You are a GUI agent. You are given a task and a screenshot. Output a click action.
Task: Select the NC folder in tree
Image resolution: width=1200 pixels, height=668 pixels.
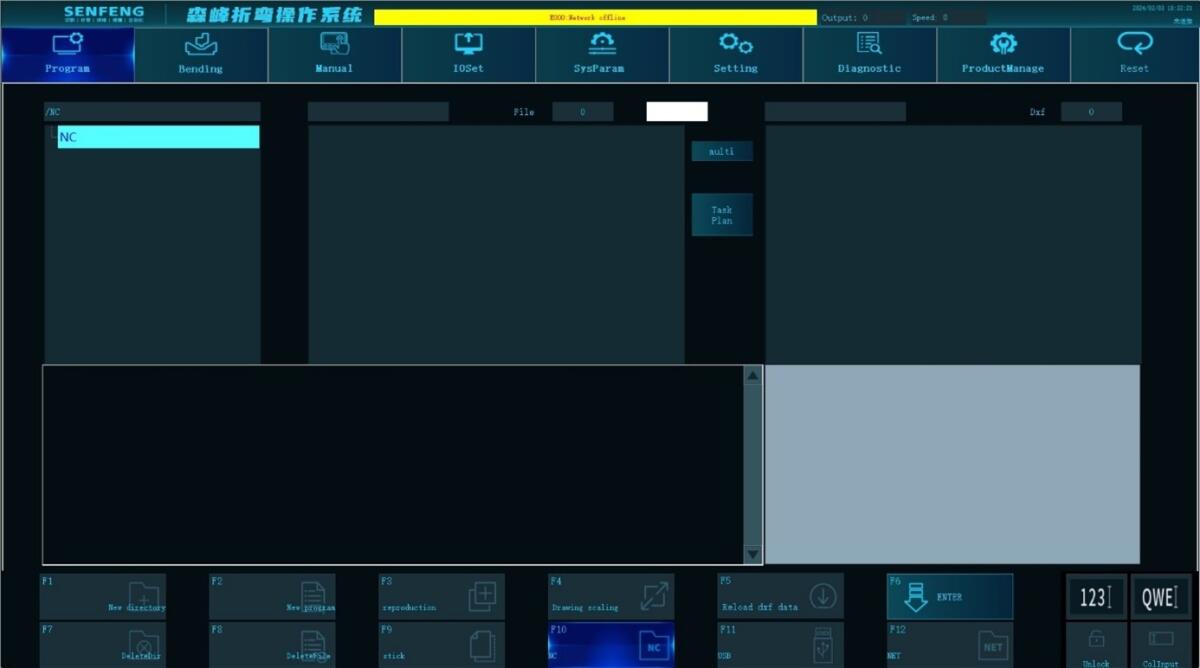tap(157, 137)
